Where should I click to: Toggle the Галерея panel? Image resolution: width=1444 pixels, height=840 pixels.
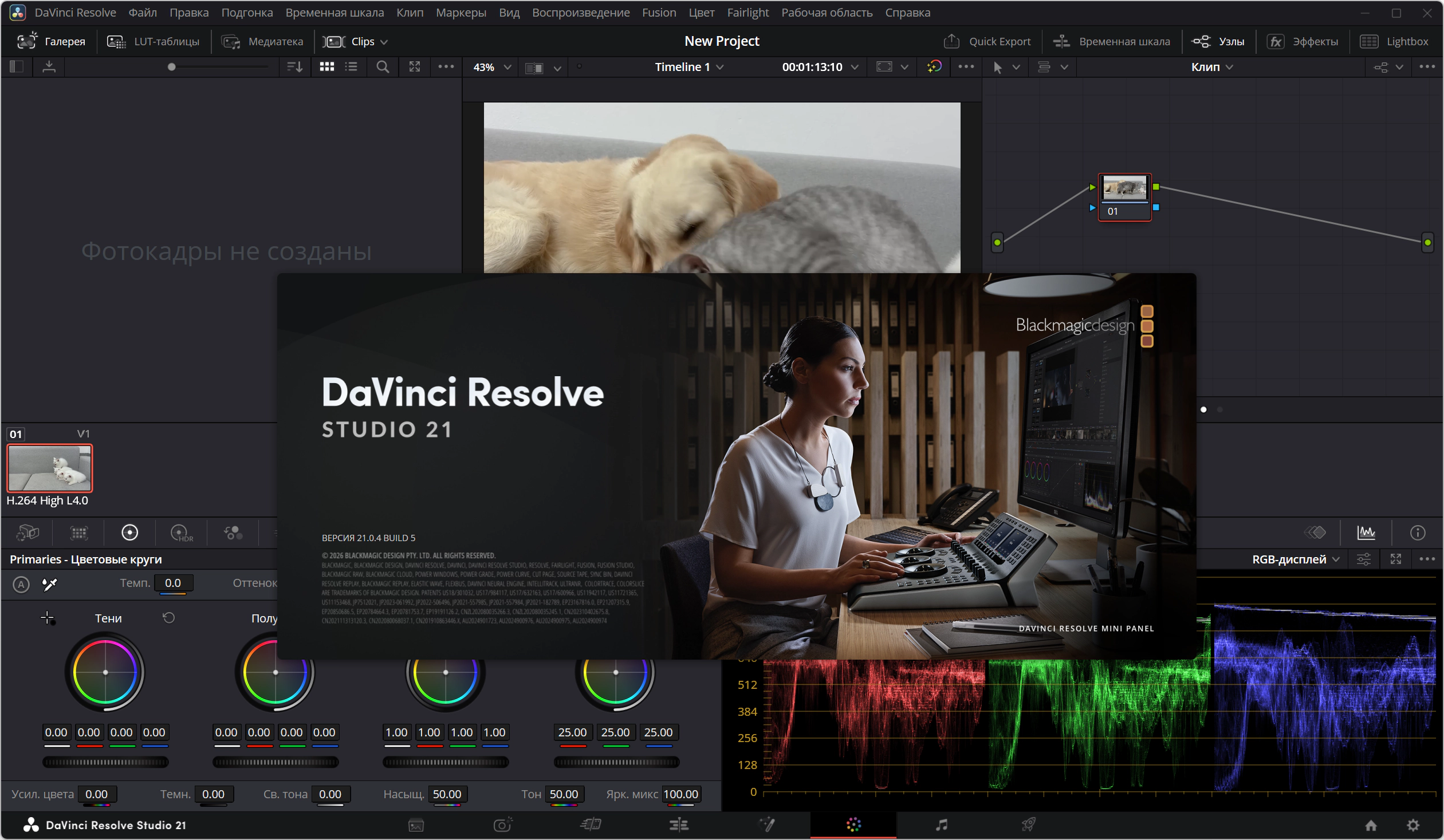[x=51, y=41]
